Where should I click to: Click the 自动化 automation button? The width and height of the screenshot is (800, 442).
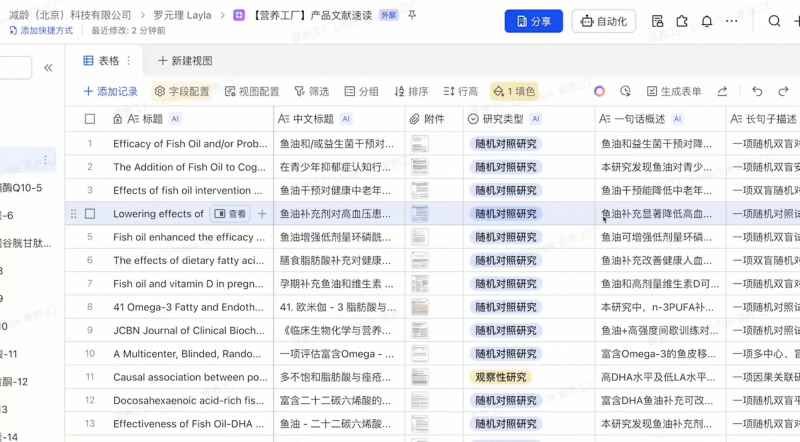tap(603, 21)
